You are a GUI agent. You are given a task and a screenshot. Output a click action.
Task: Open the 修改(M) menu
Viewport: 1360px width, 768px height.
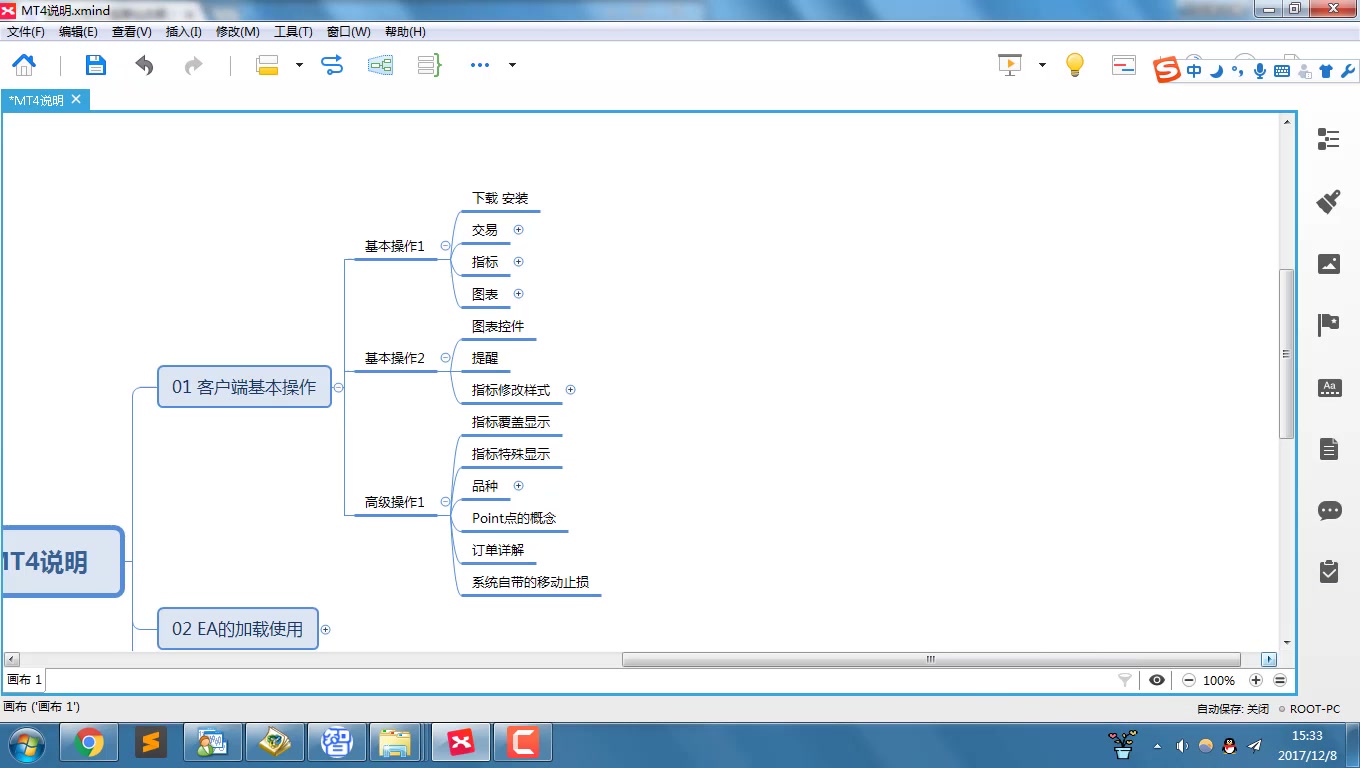point(237,32)
